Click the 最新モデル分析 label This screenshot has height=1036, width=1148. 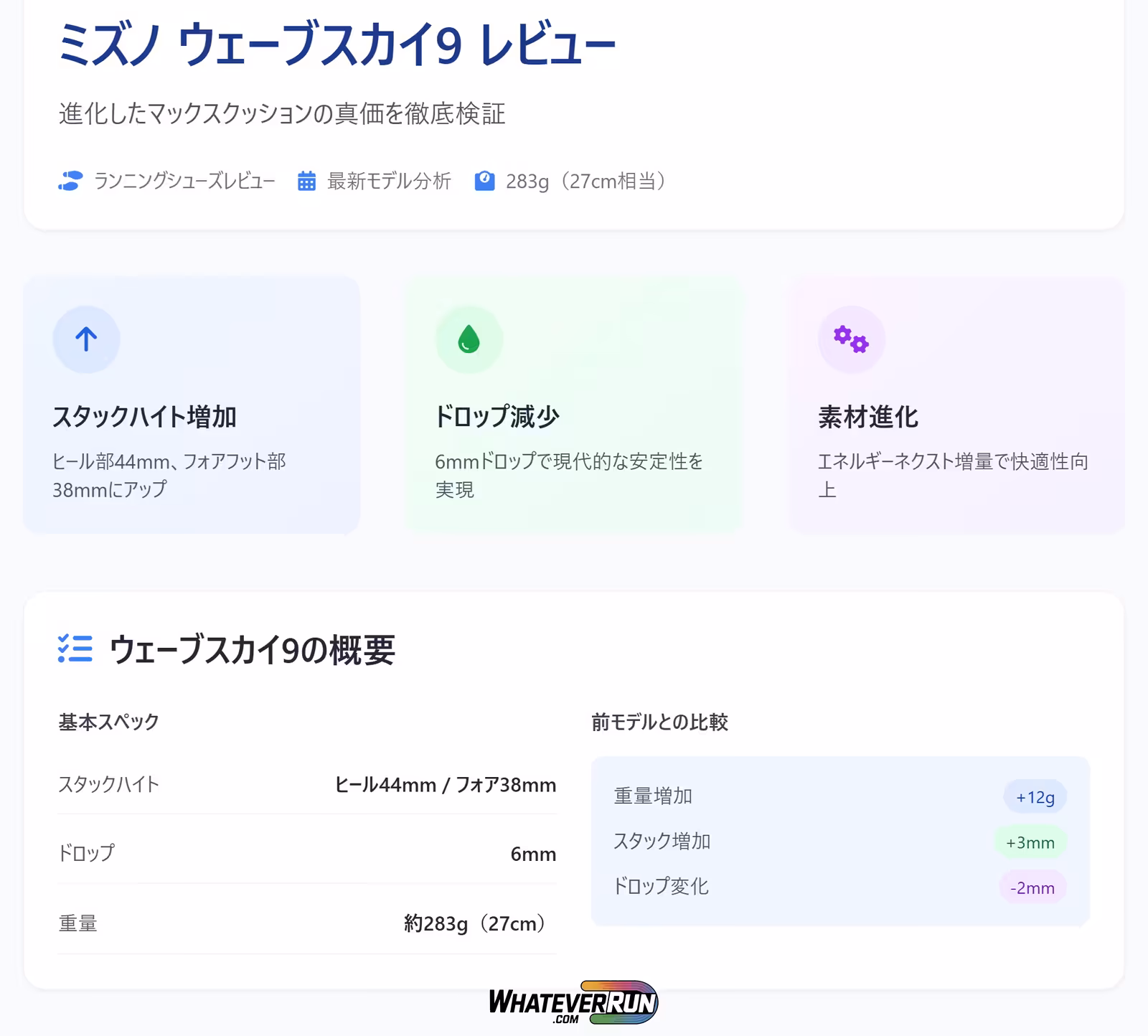[x=389, y=181]
